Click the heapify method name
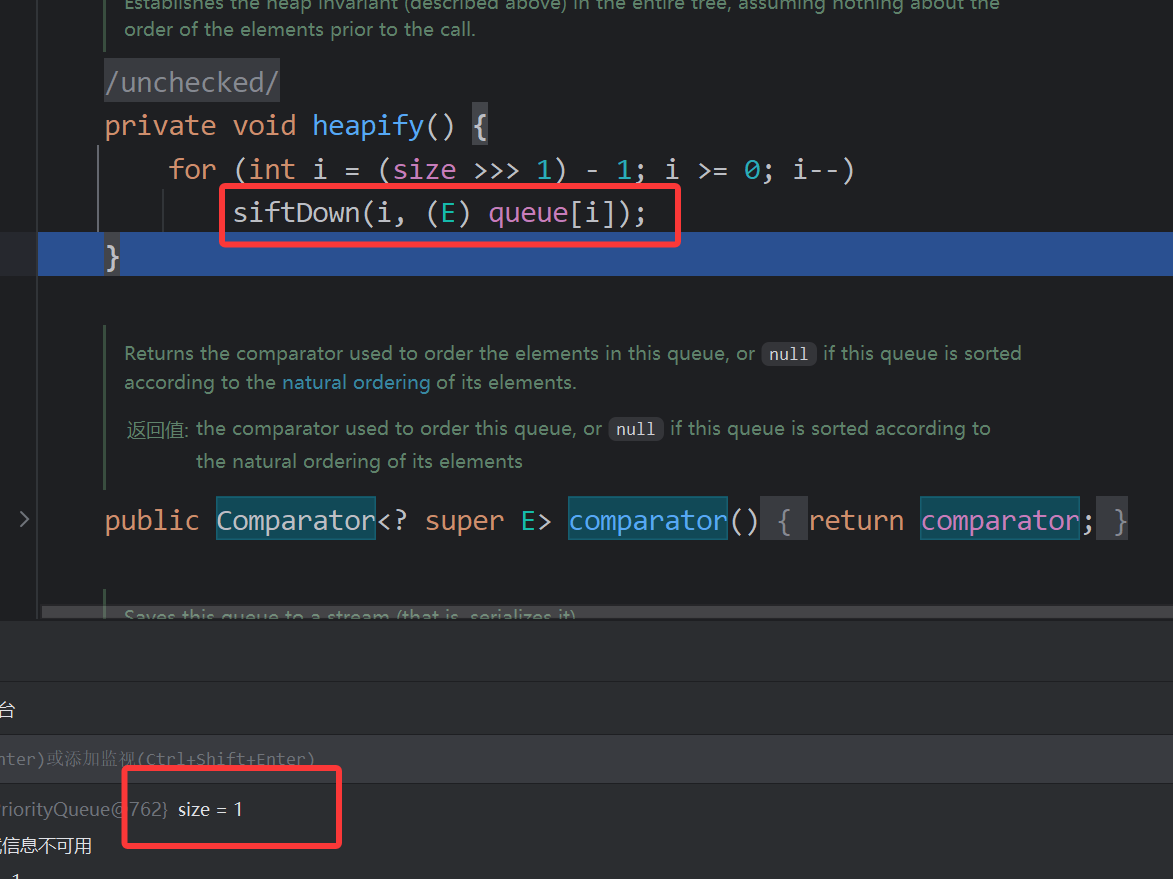 coord(367,126)
